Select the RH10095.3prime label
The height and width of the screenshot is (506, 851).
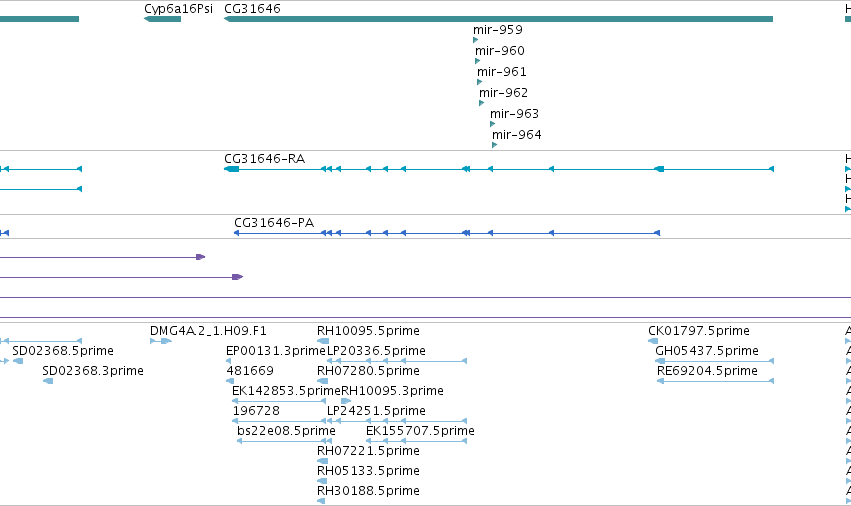coord(392,391)
